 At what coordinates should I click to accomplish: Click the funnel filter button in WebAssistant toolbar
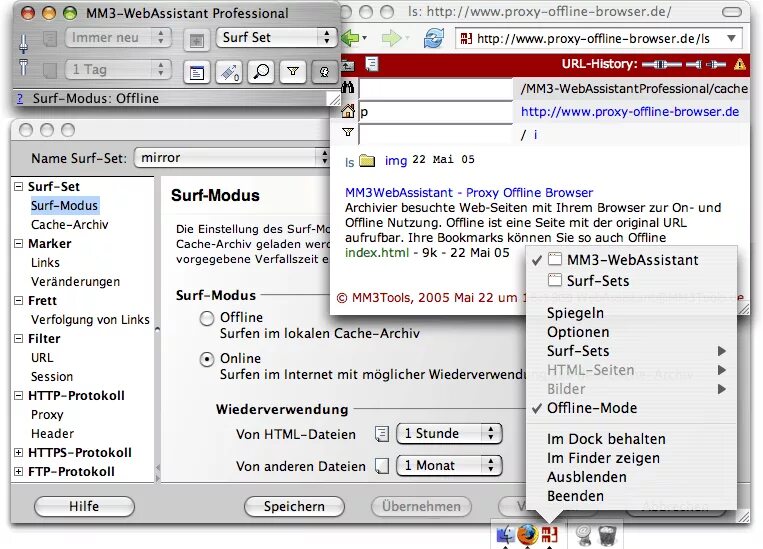[293, 73]
